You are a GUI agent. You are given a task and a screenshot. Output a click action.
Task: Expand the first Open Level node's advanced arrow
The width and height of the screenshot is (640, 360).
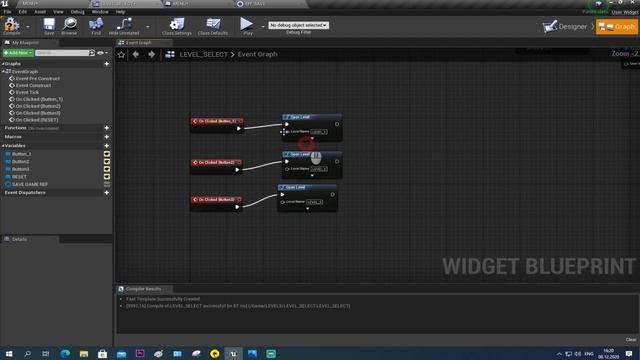coord(312,138)
